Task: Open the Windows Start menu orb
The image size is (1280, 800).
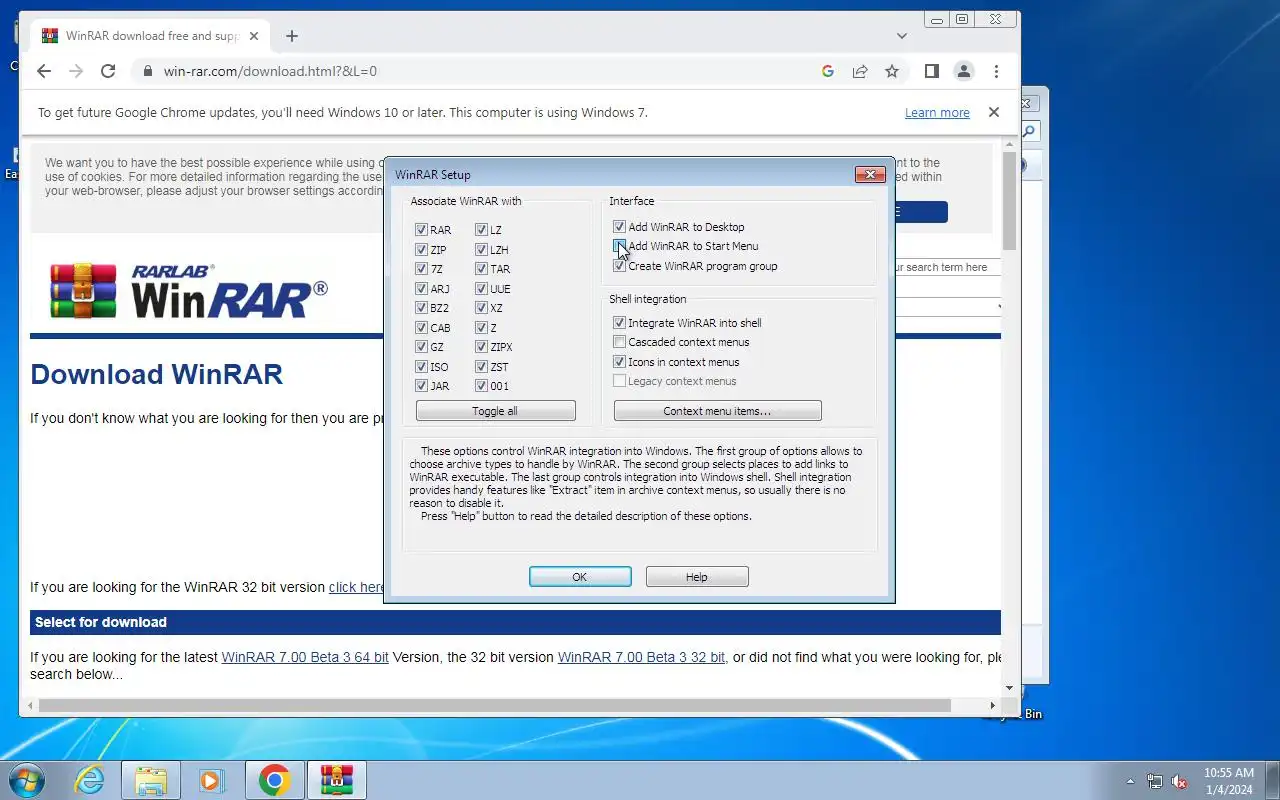Action: 27,780
